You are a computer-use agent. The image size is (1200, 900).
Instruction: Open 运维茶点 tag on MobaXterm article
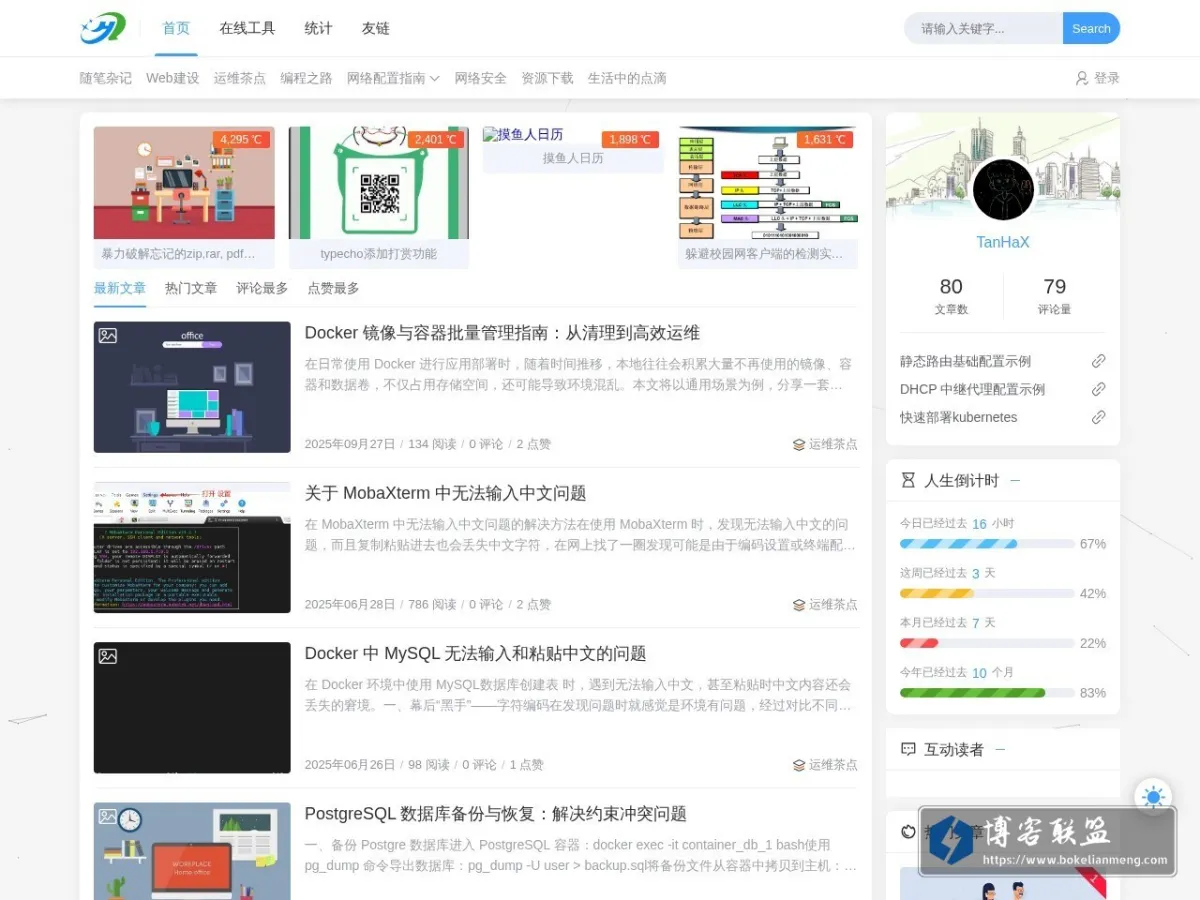coord(833,605)
